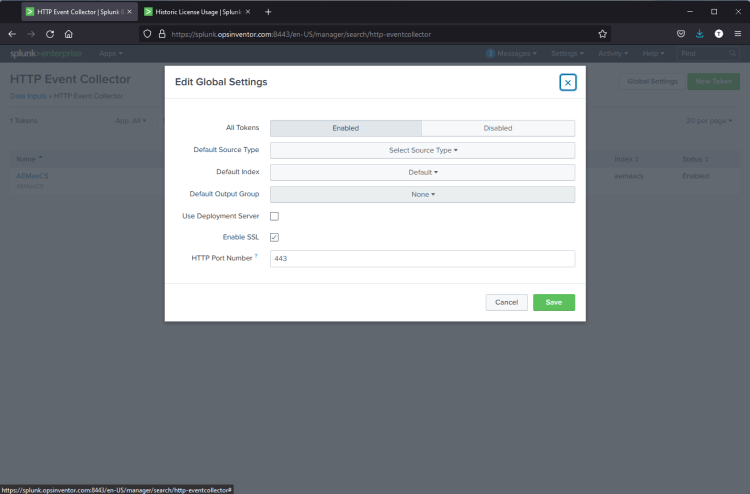Go forward in browser history
The image size is (750, 494).
tap(31, 34)
